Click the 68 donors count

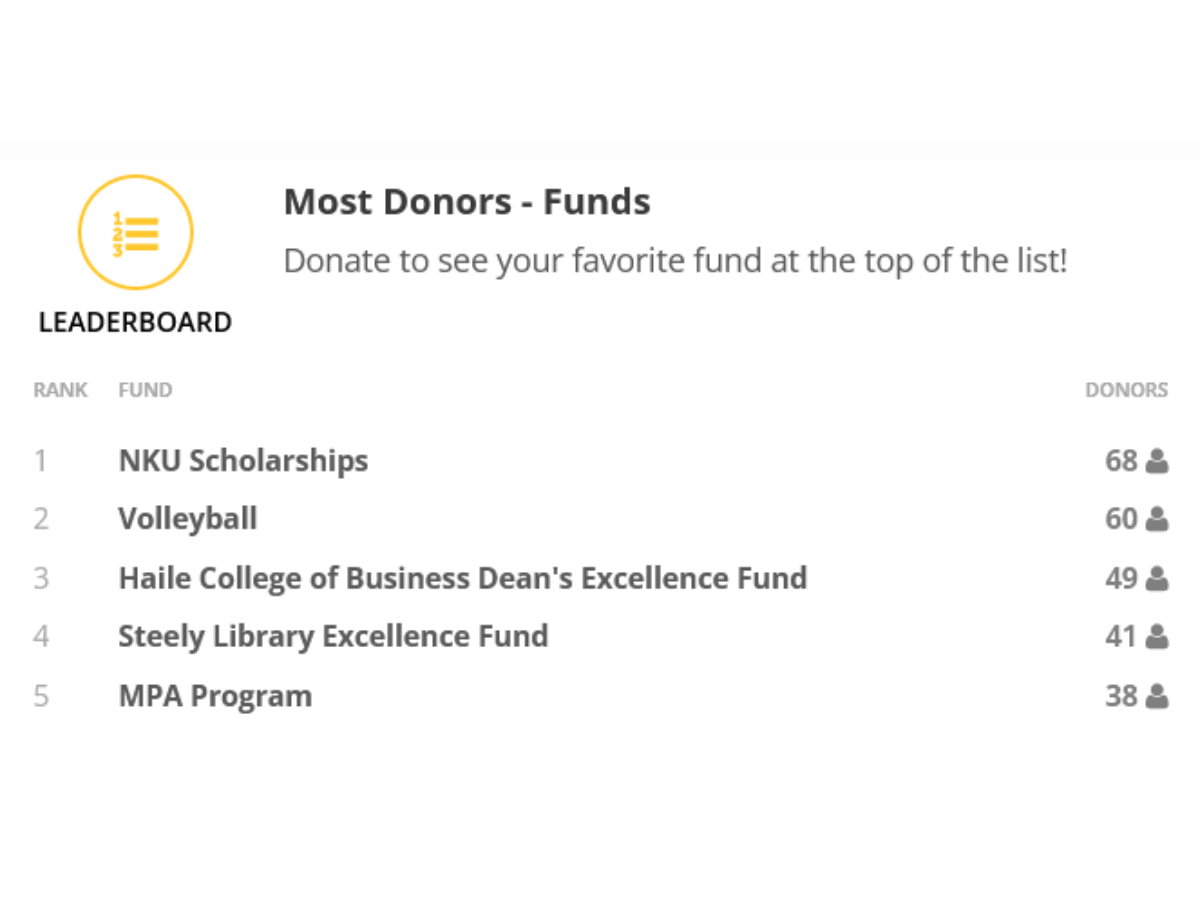click(x=1121, y=461)
